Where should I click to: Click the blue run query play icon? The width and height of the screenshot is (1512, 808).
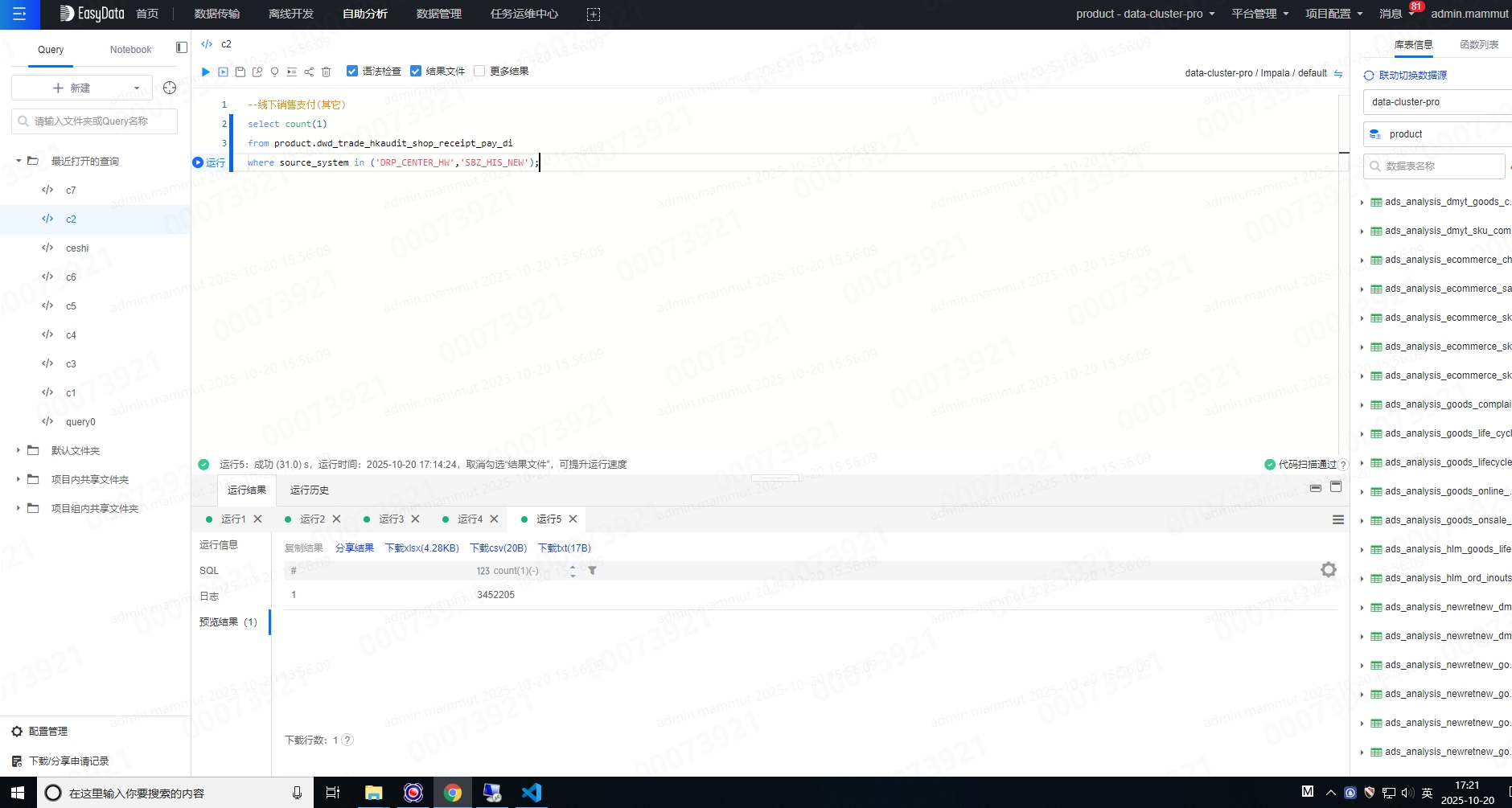point(206,72)
